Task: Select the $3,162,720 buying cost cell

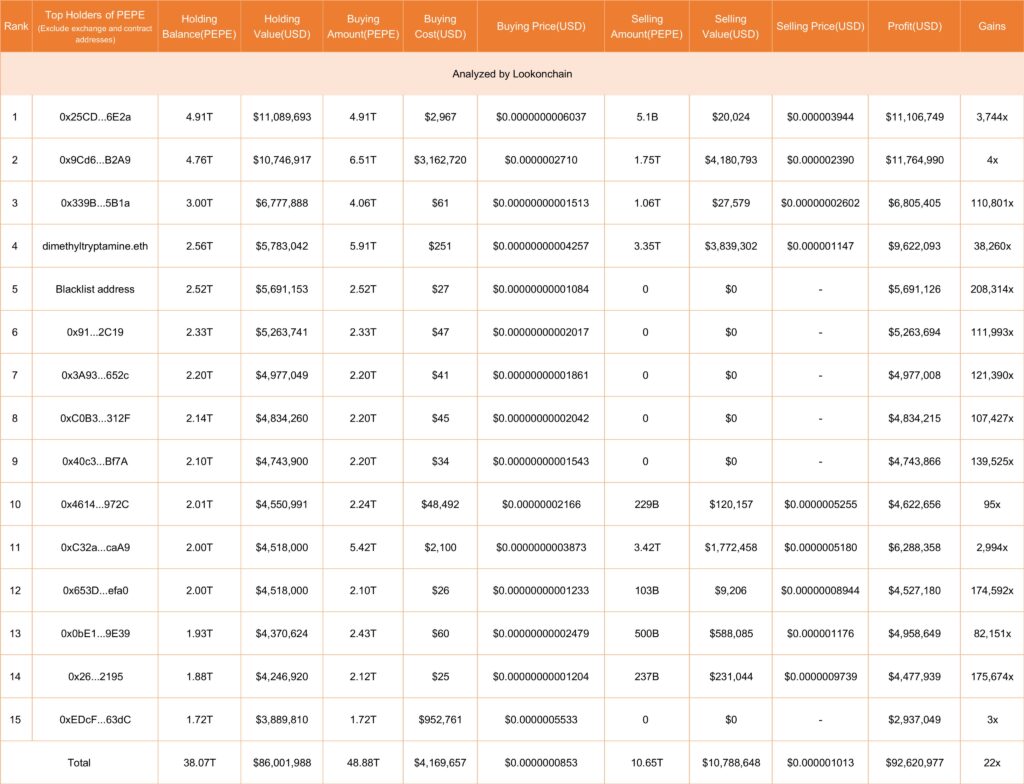Action: click(440, 160)
